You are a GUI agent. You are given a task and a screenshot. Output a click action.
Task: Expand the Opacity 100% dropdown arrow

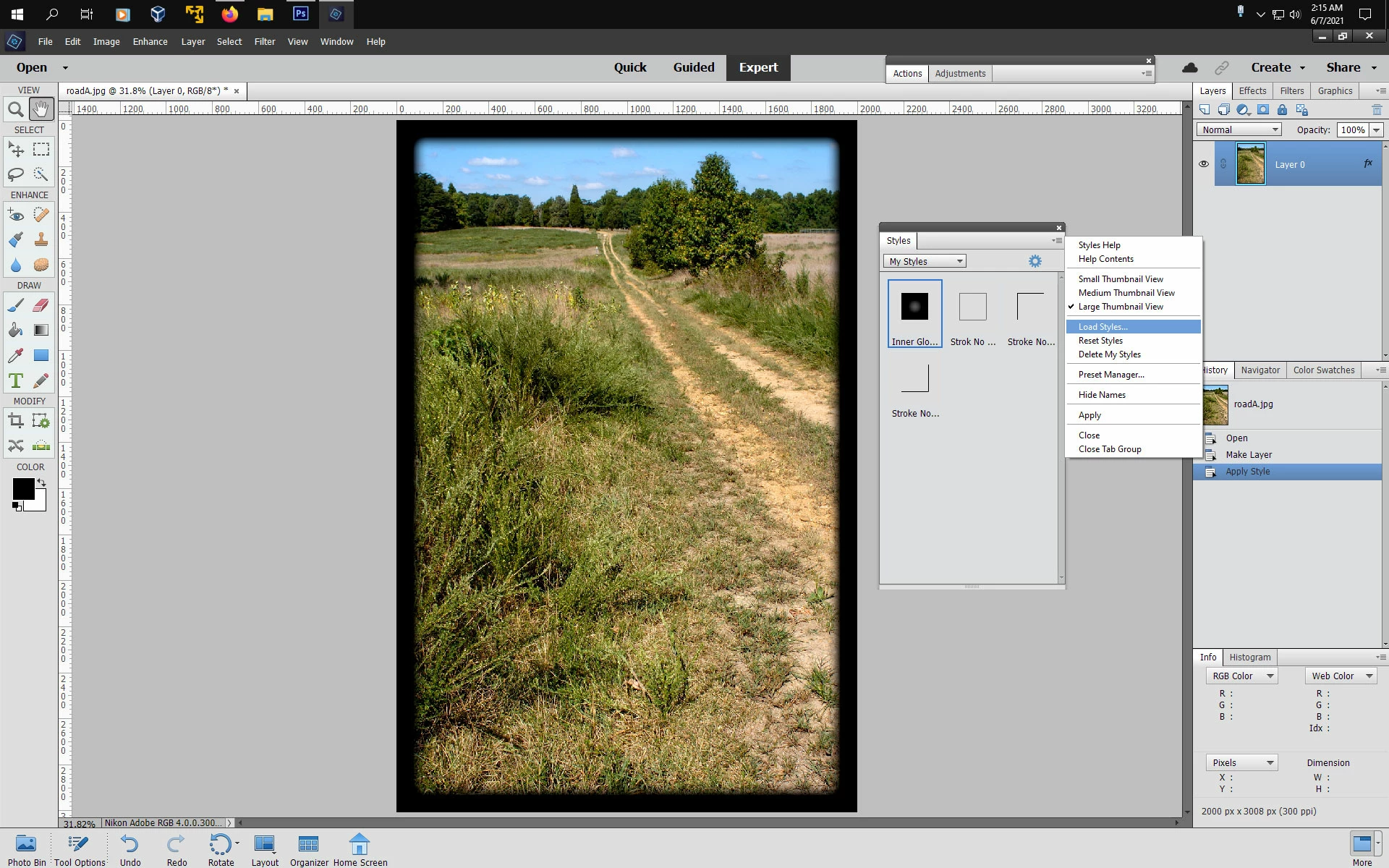(1376, 129)
